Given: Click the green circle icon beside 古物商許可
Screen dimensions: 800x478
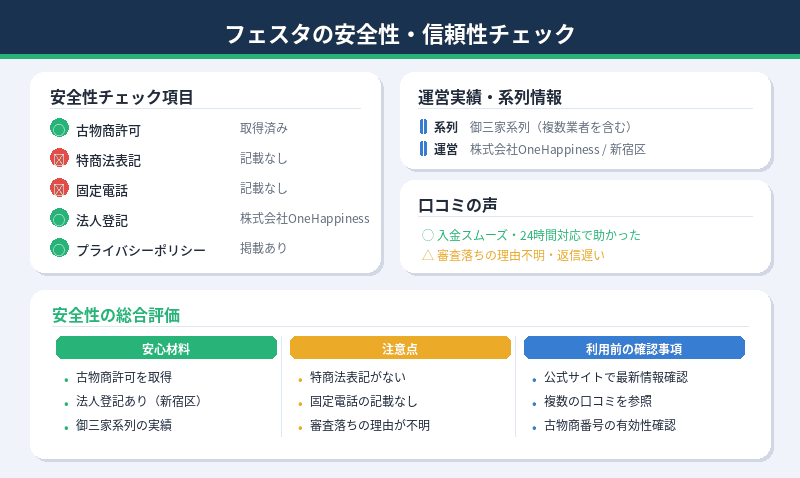Looking at the screenshot, I should 59,128.
